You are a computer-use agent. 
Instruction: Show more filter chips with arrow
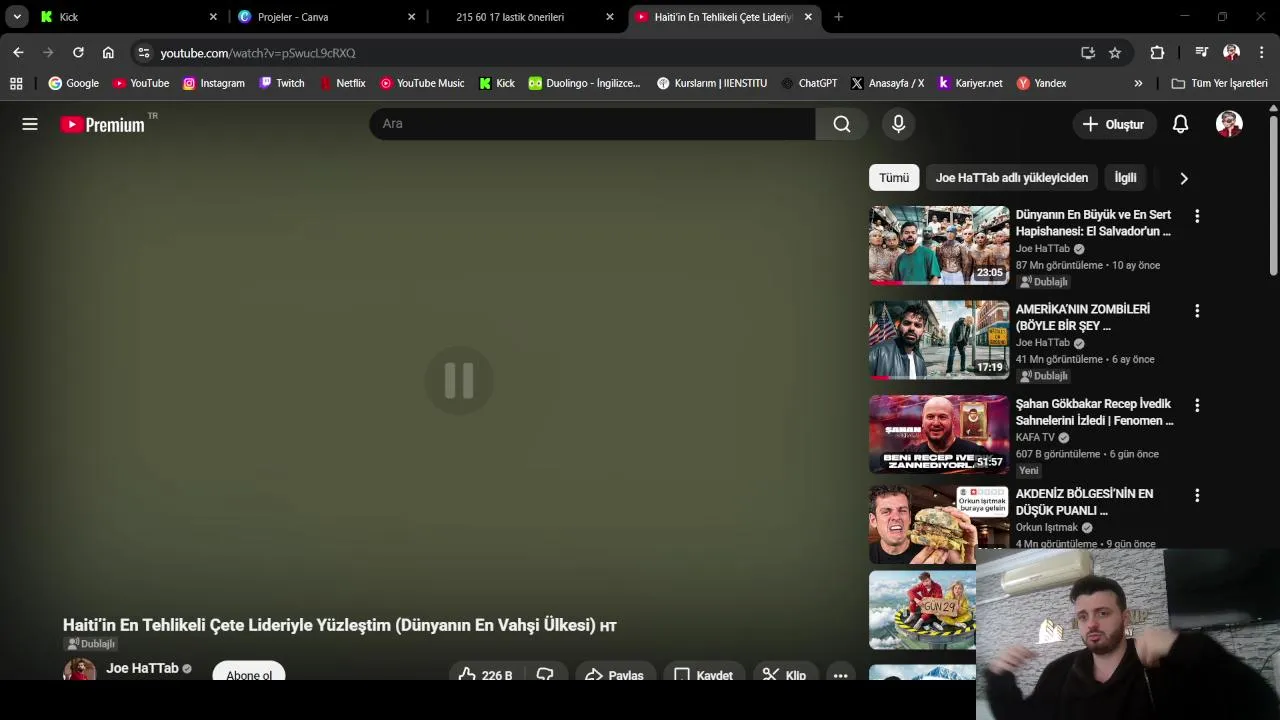click(1184, 178)
